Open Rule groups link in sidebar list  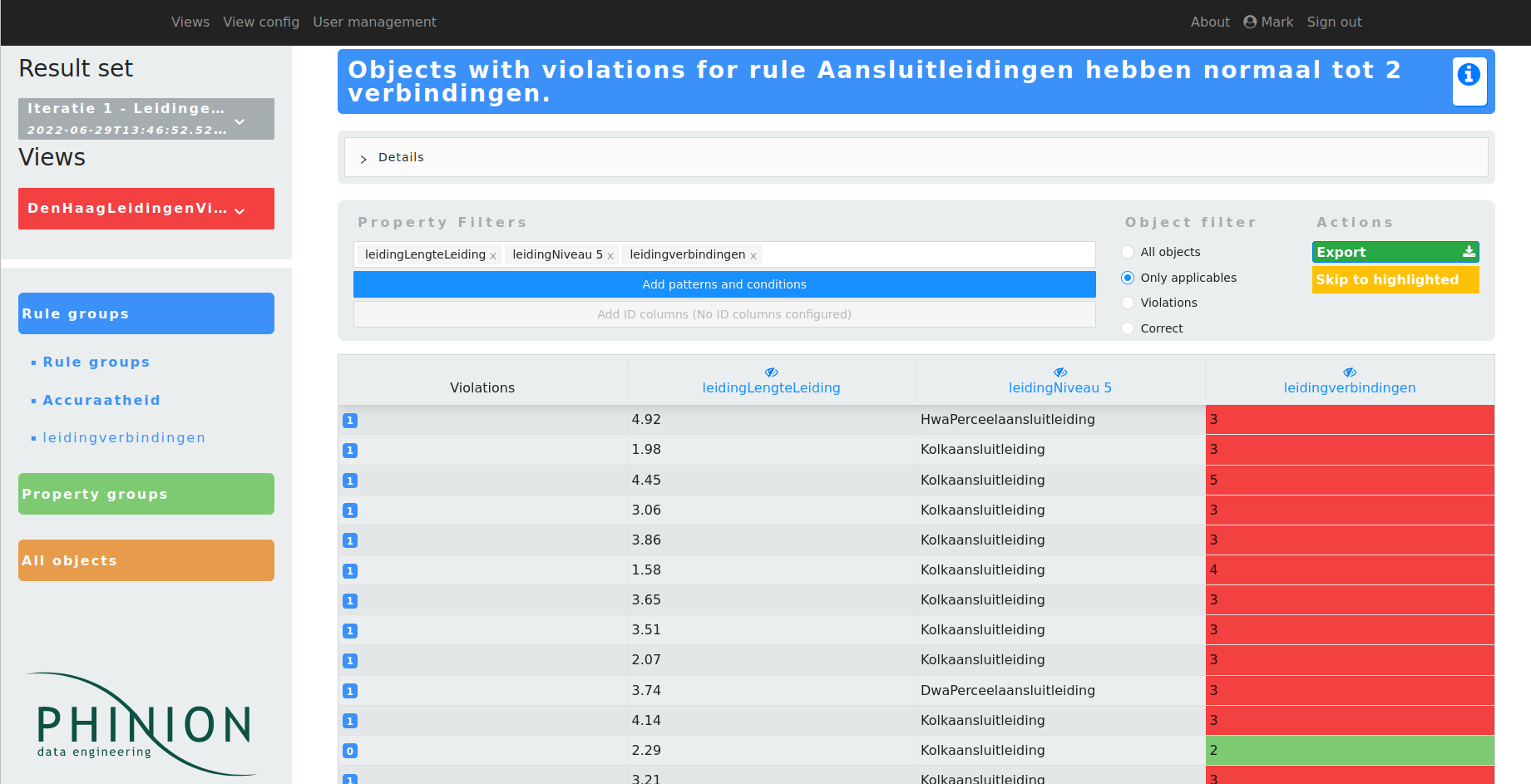click(96, 362)
